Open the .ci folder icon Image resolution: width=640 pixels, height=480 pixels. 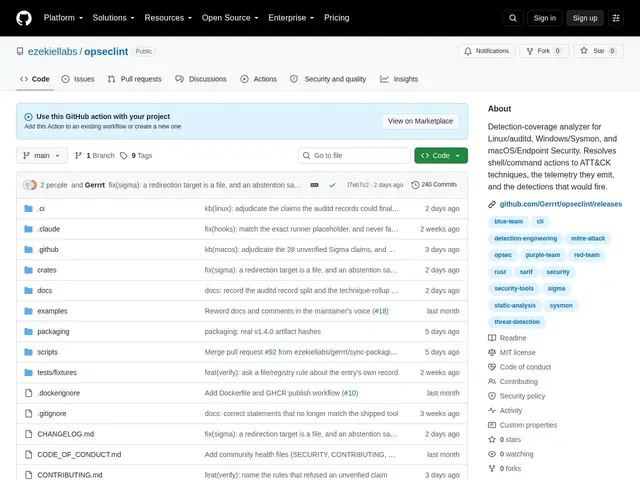point(28,209)
